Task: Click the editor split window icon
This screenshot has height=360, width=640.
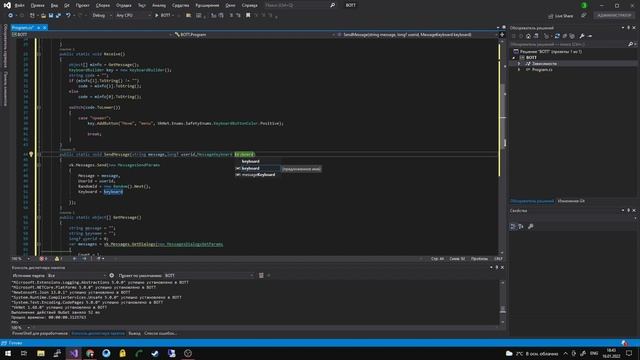Action: click(x=502, y=35)
